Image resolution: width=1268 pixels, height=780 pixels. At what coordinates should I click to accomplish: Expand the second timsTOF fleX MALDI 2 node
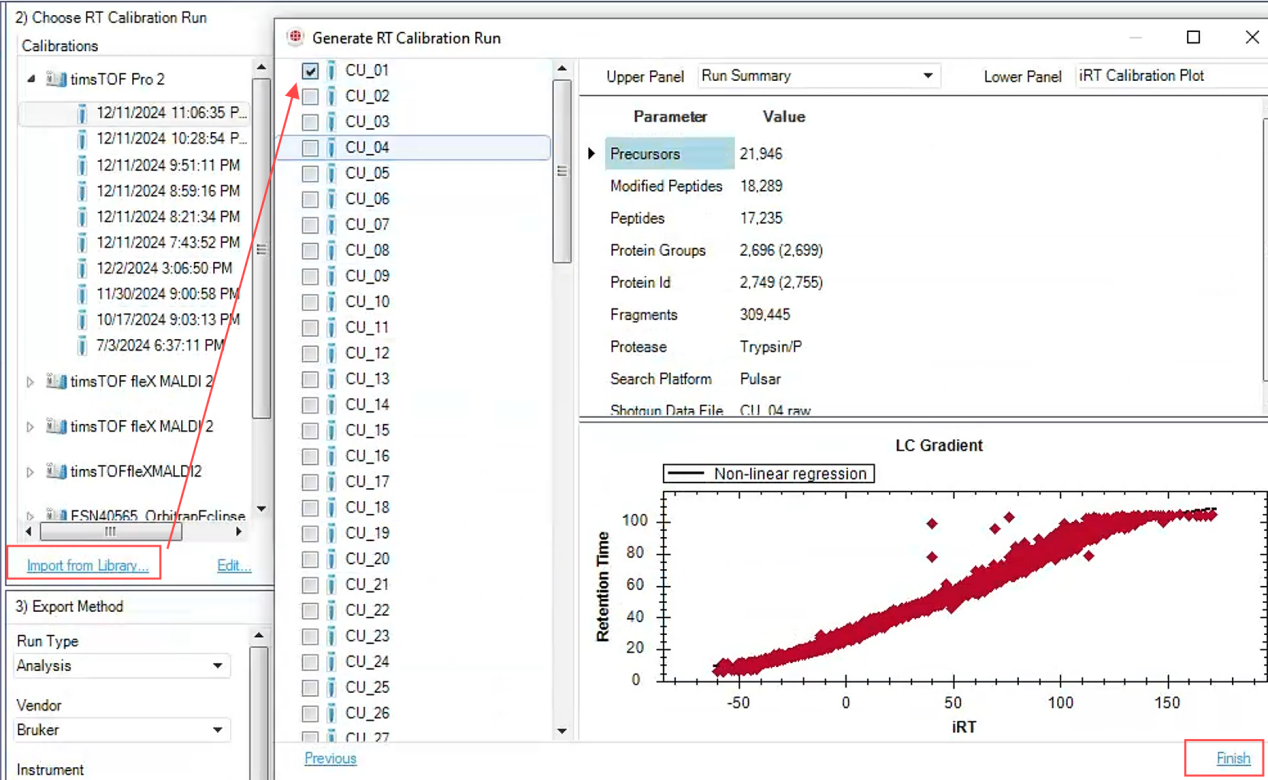click(30, 427)
